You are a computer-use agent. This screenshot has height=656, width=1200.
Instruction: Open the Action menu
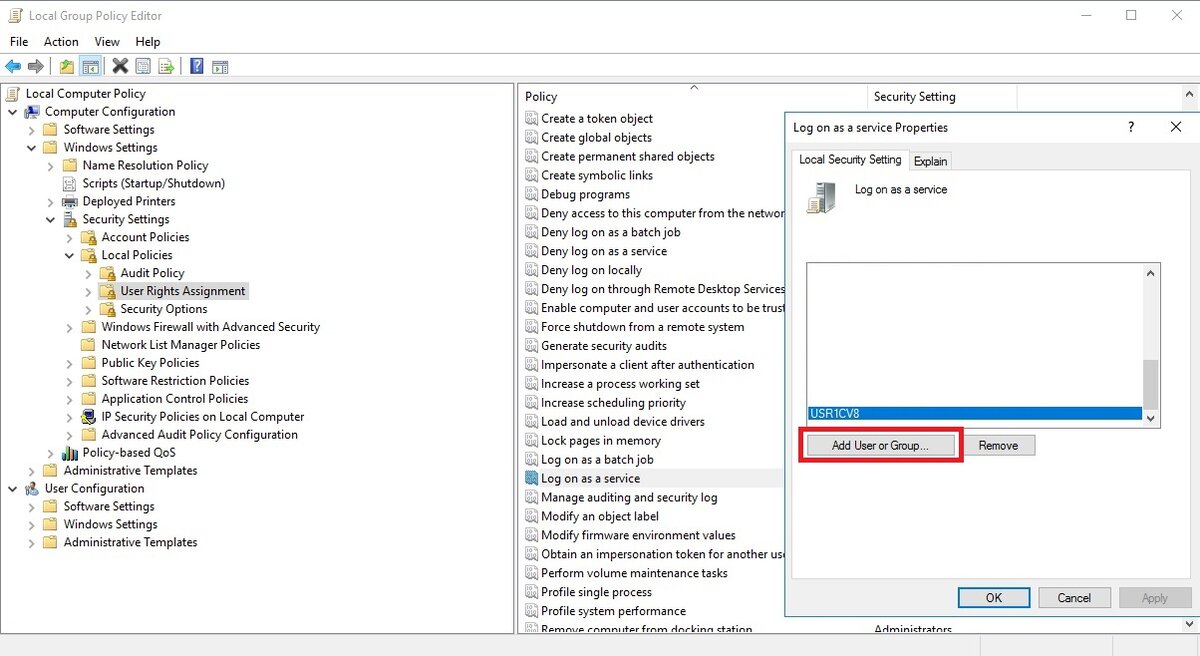tap(61, 42)
